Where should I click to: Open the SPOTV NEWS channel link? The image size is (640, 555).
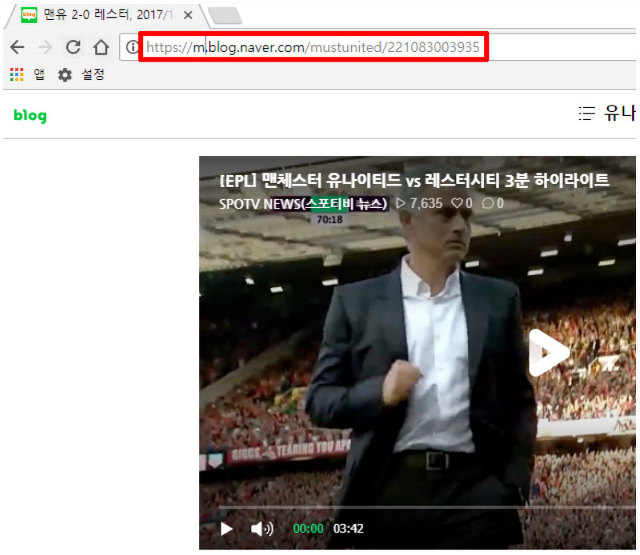303,203
